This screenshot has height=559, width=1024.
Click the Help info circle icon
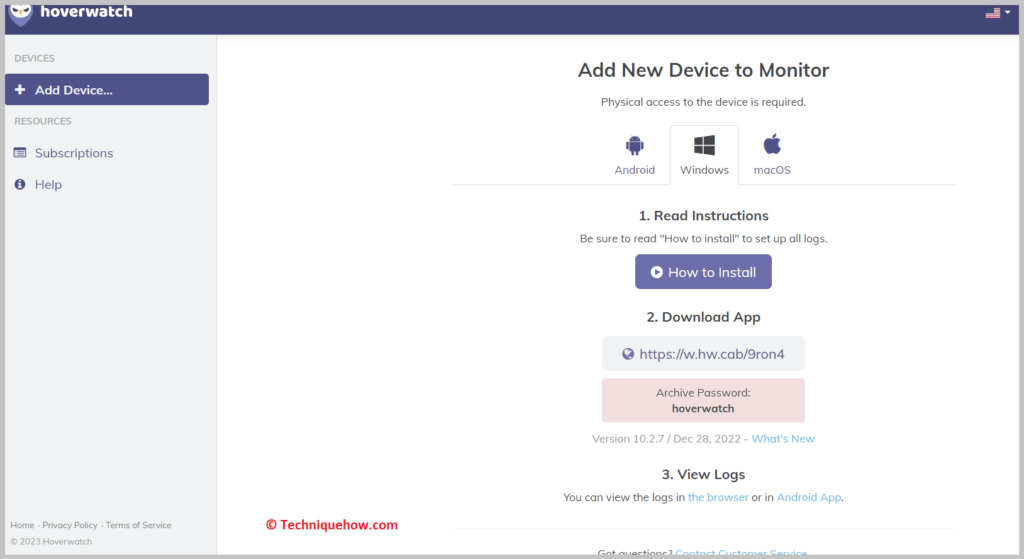20,184
